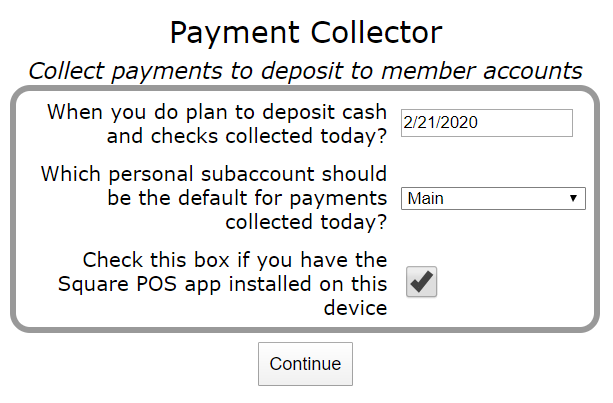Click the "collected today?" subaccount label text

click(306, 222)
